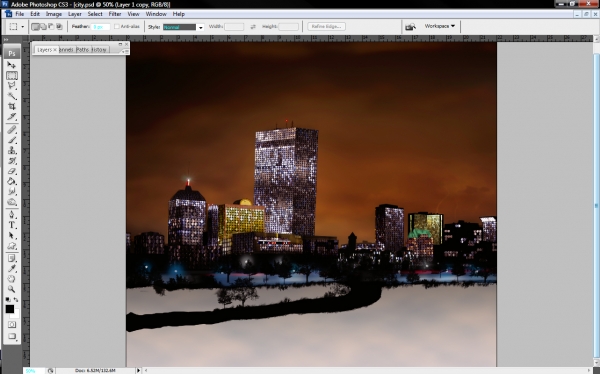
Task: Open the Layer menu
Action: coord(75,14)
